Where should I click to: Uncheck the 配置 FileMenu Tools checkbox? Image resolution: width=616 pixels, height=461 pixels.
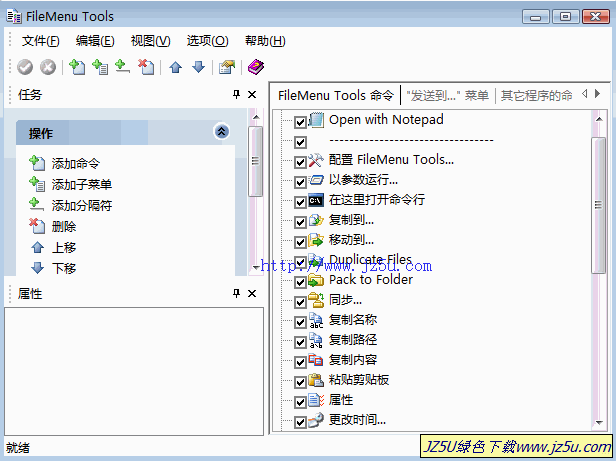pyautogui.click(x=301, y=162)
